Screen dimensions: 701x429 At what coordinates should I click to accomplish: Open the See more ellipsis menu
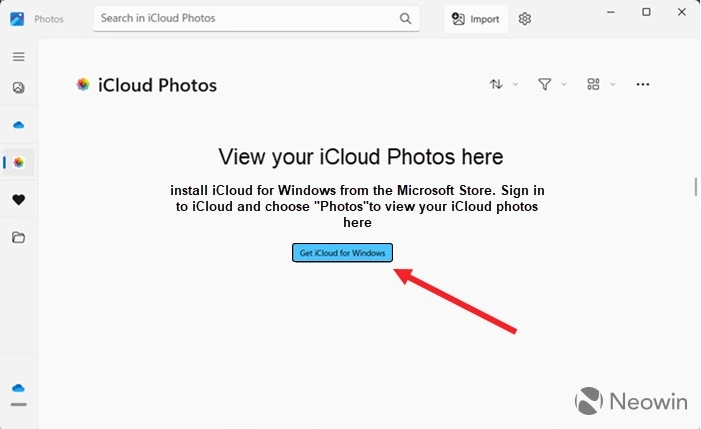coord(643,85)
